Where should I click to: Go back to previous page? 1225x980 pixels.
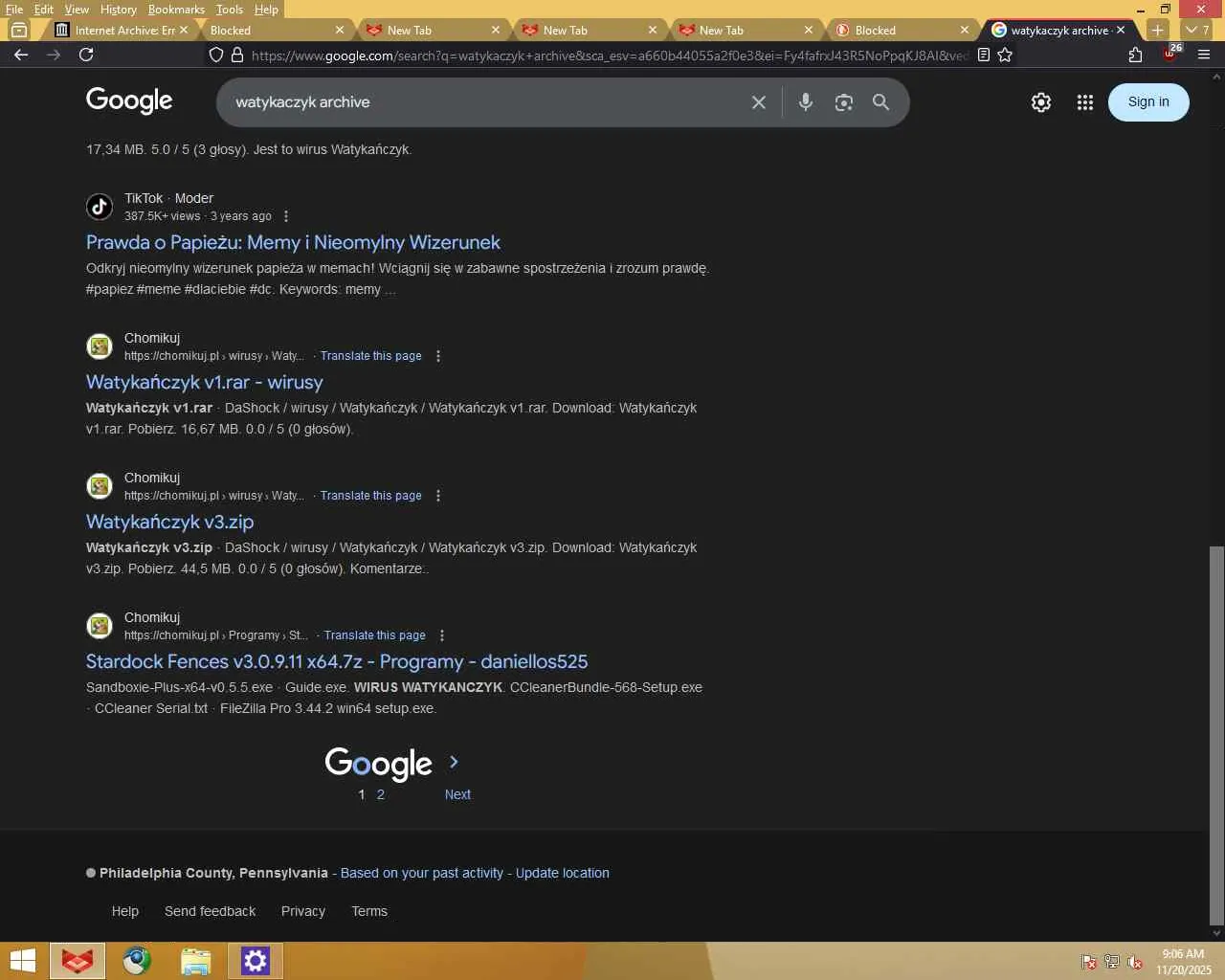(21, 55)
